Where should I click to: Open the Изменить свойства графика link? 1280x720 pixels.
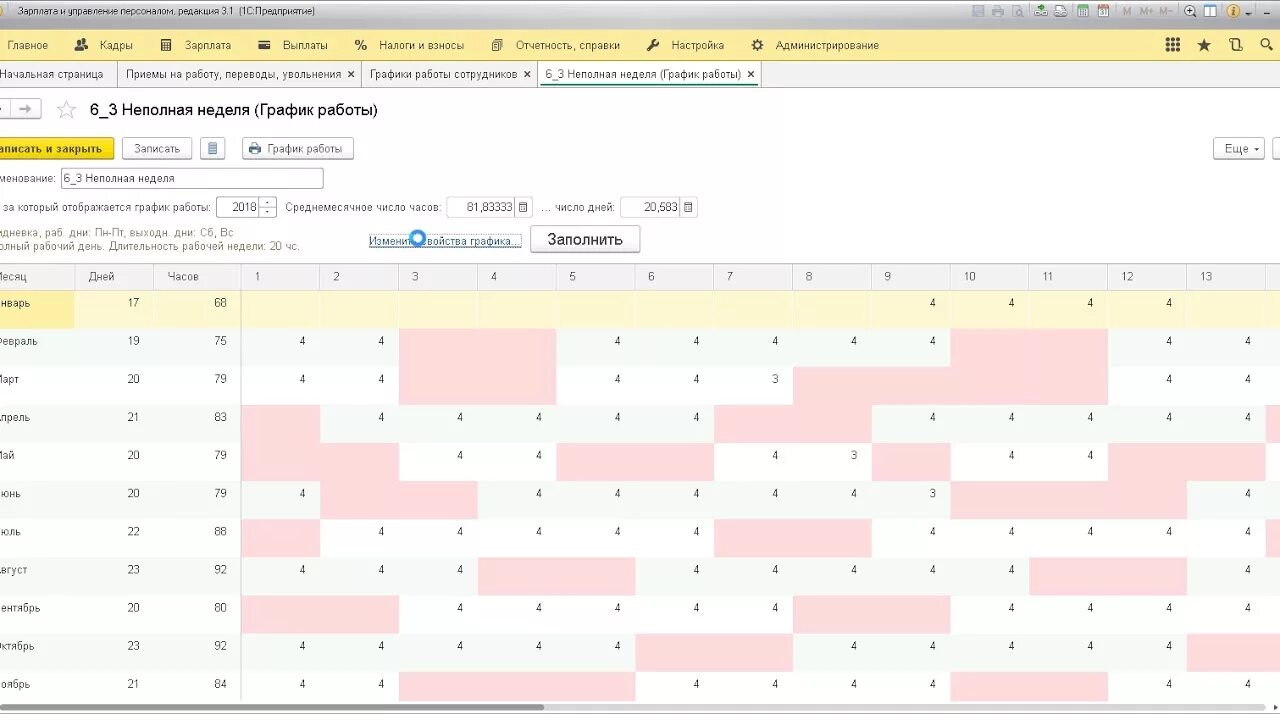pos(445,241)
